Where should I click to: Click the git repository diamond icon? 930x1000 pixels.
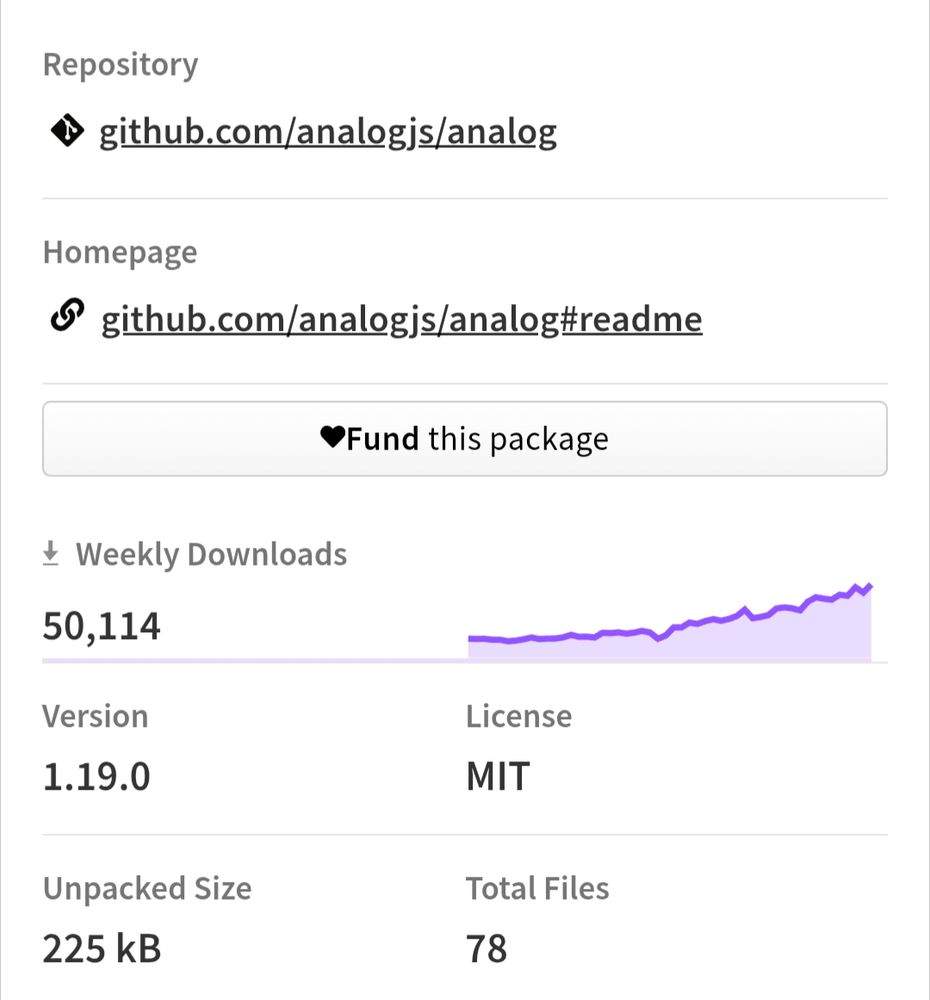(67, 131)
